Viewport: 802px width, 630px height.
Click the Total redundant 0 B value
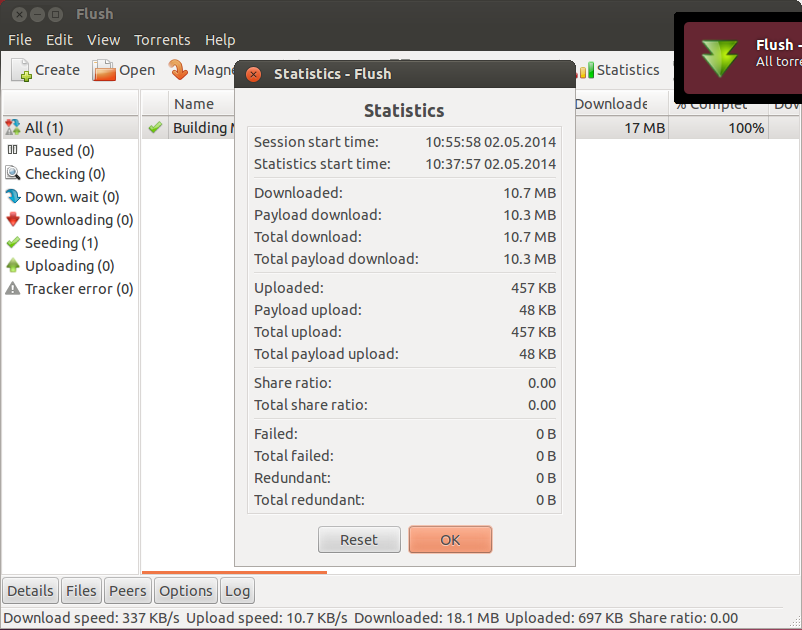(546, 500)
